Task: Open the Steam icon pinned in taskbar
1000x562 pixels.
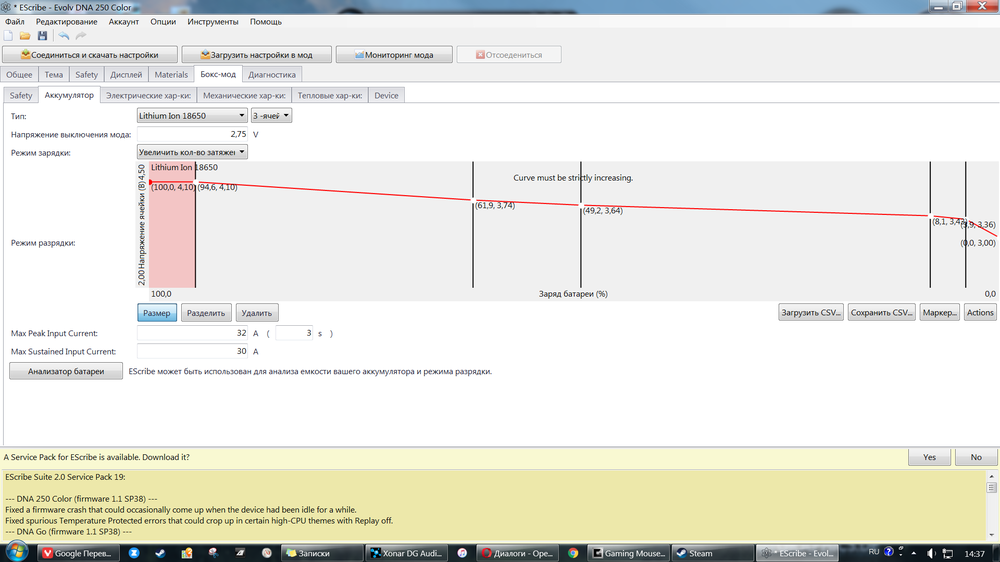Action: [x=160, y=553]
